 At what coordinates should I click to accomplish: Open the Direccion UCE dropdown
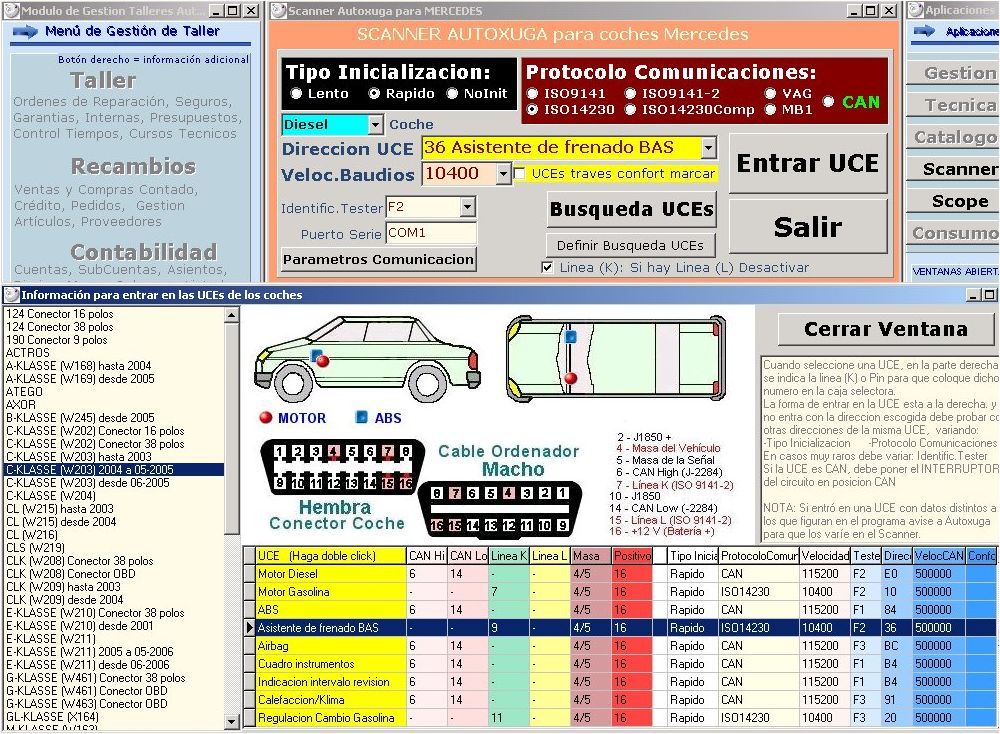709,148
